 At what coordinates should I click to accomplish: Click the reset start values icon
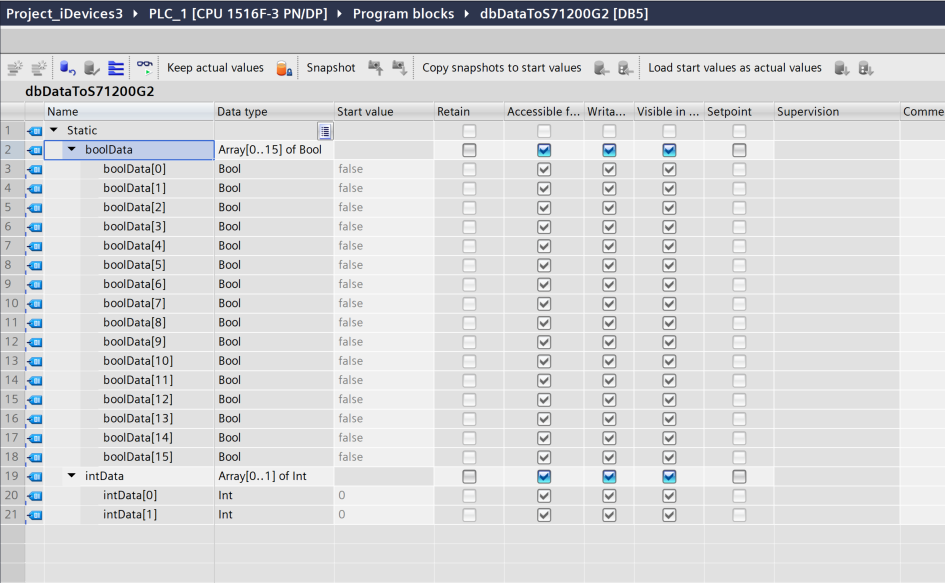pyautogui.click(x=68, y=68)
